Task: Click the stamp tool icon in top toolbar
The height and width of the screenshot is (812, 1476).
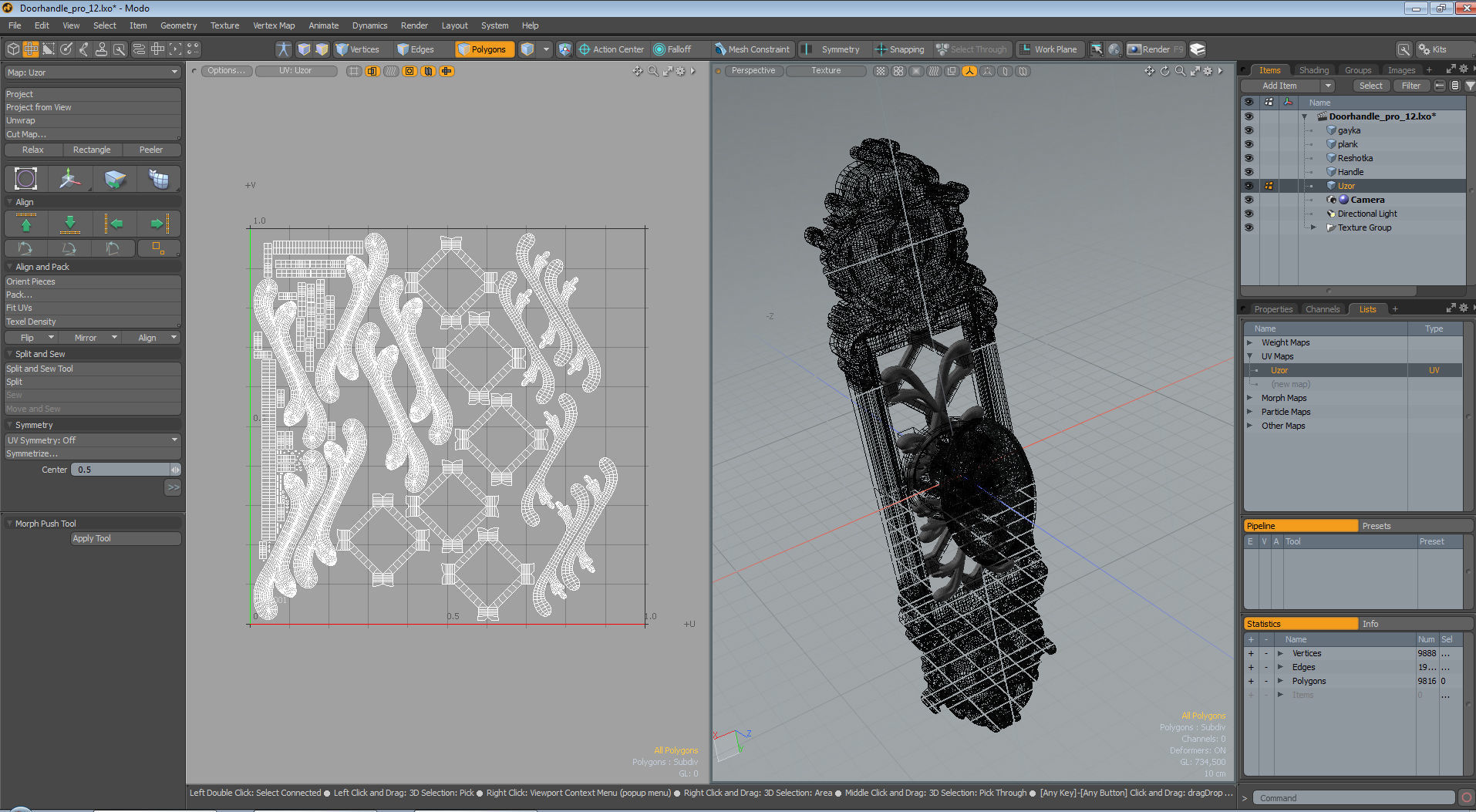Action: tap(101, 49)
